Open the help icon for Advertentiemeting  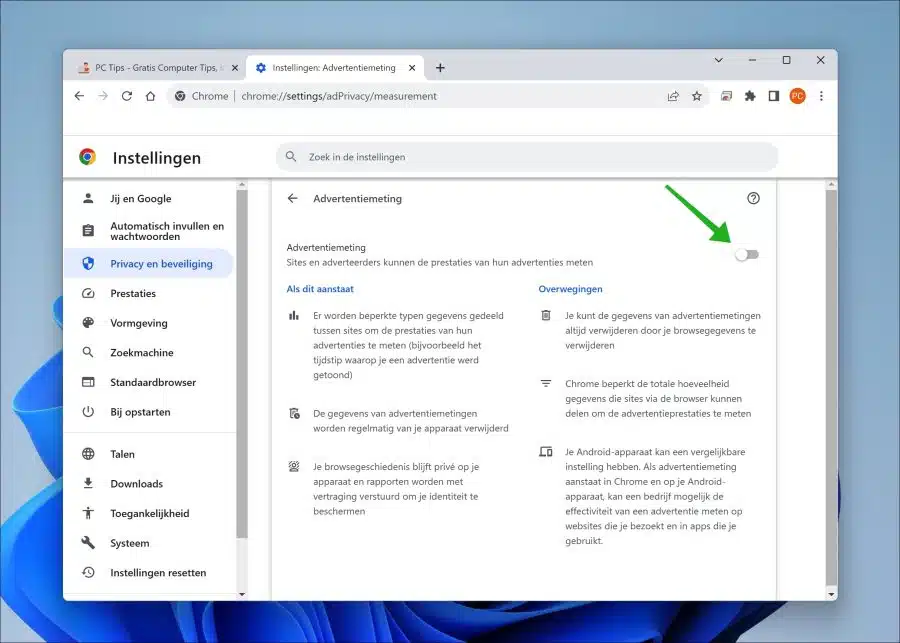click(753, 198)
